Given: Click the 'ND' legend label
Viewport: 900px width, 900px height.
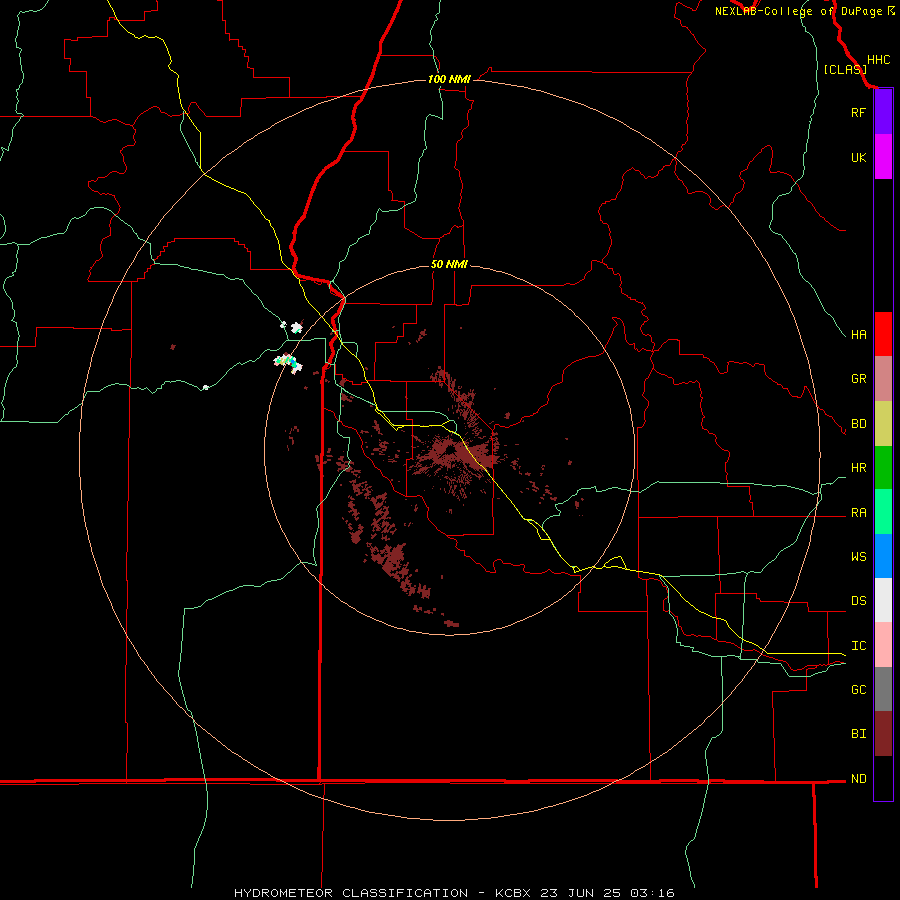Looking at the screenshot, I should (858, 779).
